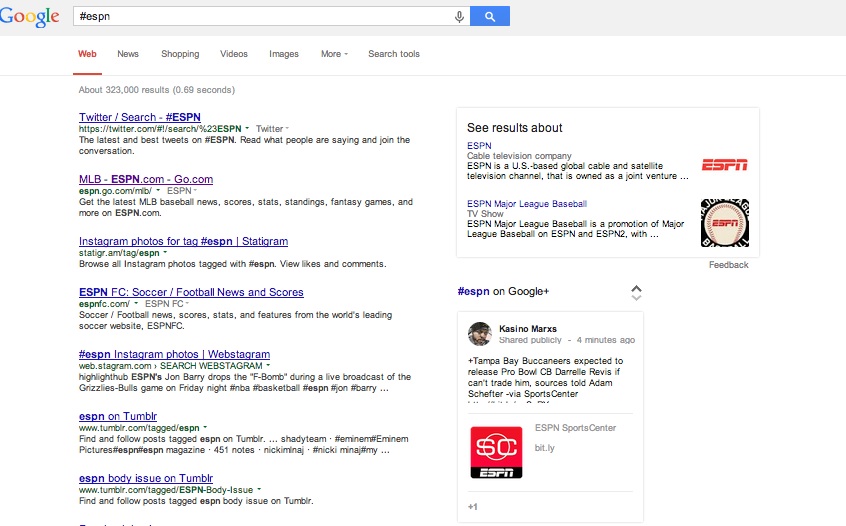
Task: Click bit.ly link source
Action: [544, 448]
